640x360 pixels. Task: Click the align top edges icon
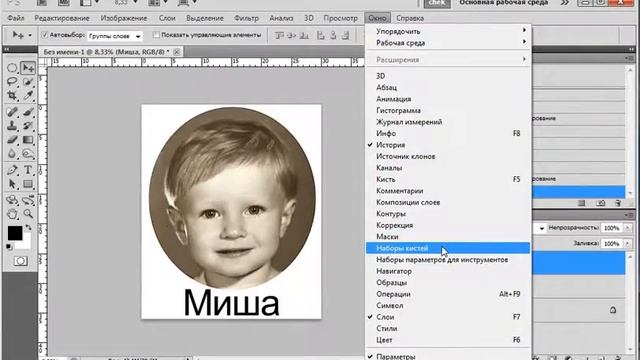279,36
